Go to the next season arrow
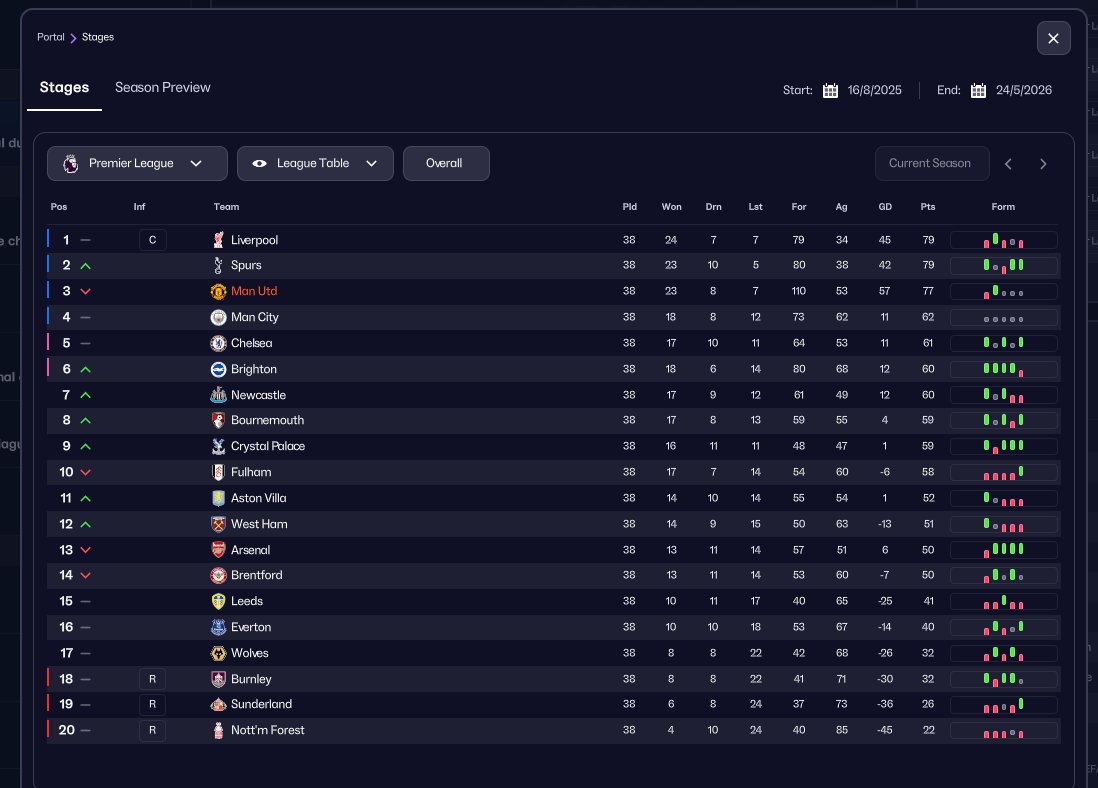Screen dimensions: 1098x788 point(1043,164)
